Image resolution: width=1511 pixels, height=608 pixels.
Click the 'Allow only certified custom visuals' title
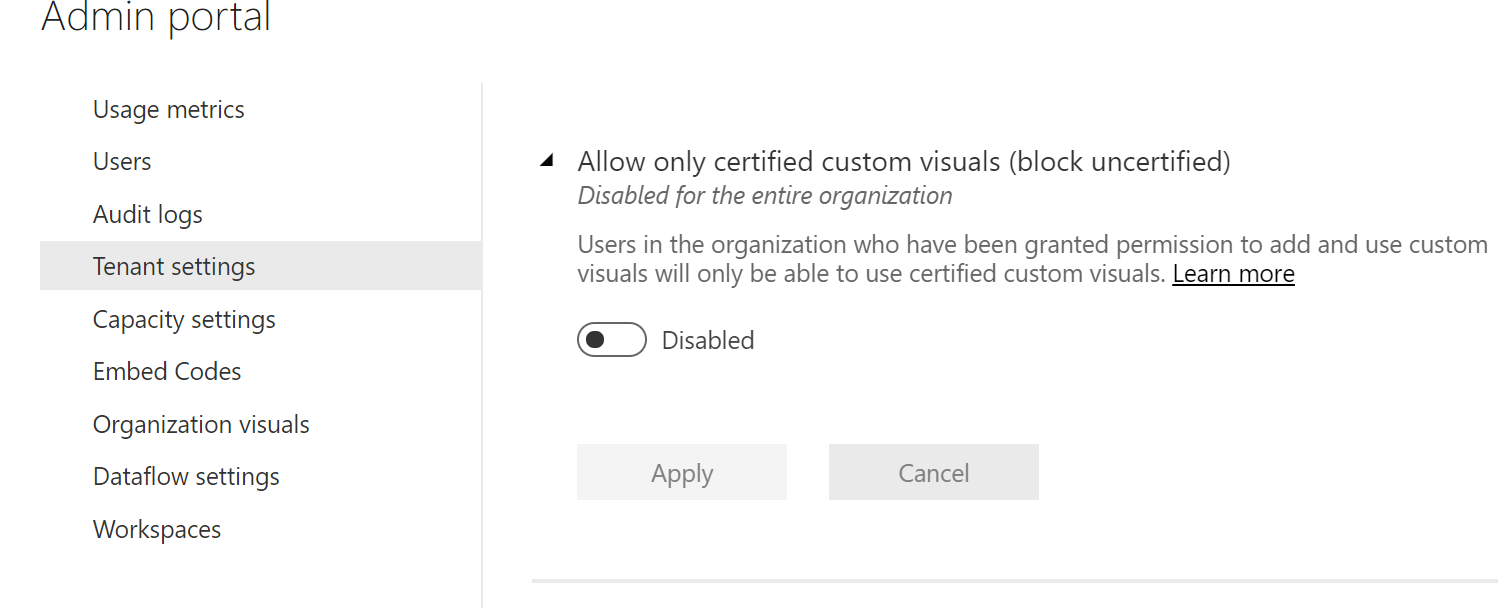click(x=904, y=162)
